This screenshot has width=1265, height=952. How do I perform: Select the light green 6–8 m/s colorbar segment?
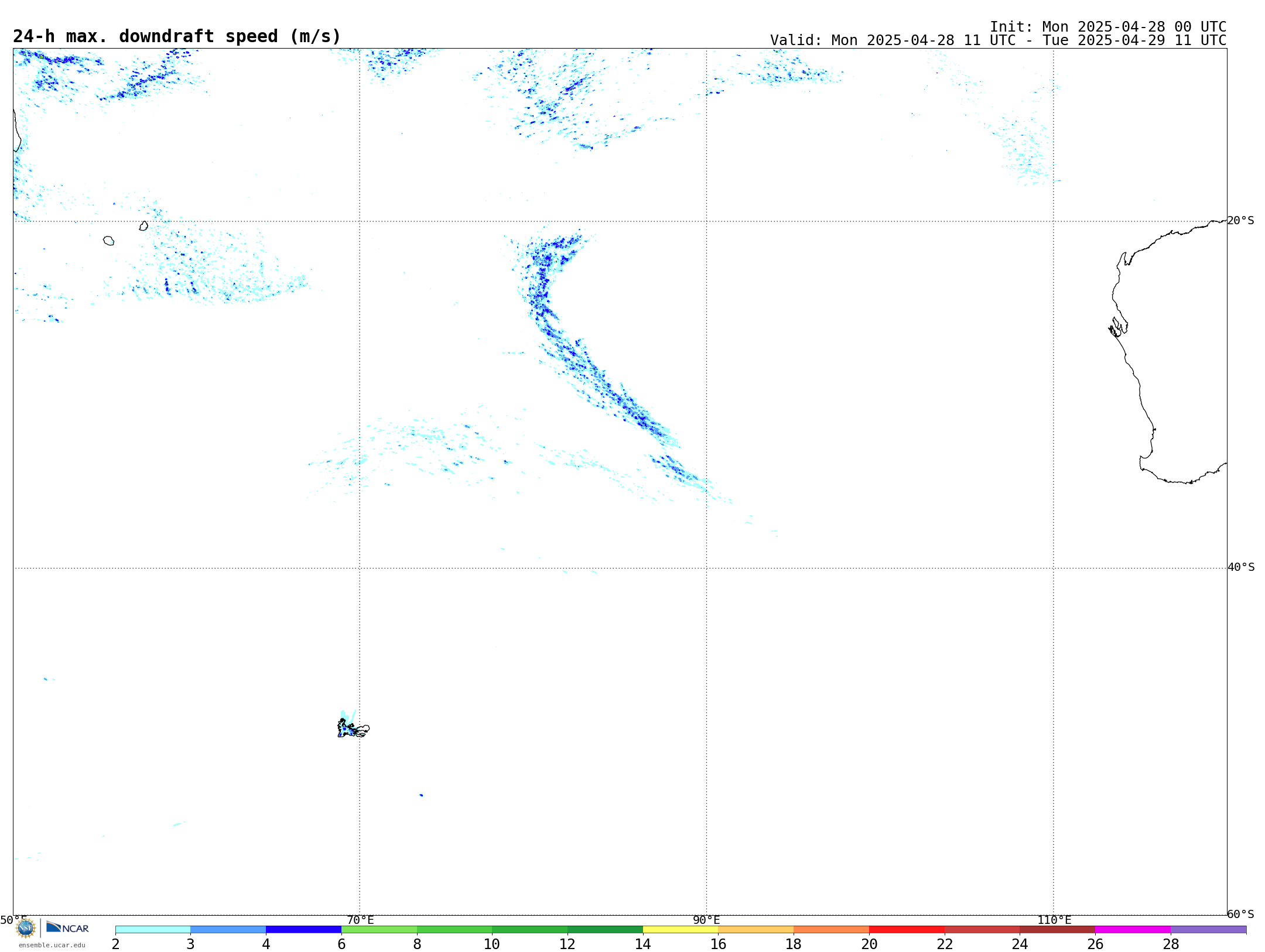(x=379, y=929)
